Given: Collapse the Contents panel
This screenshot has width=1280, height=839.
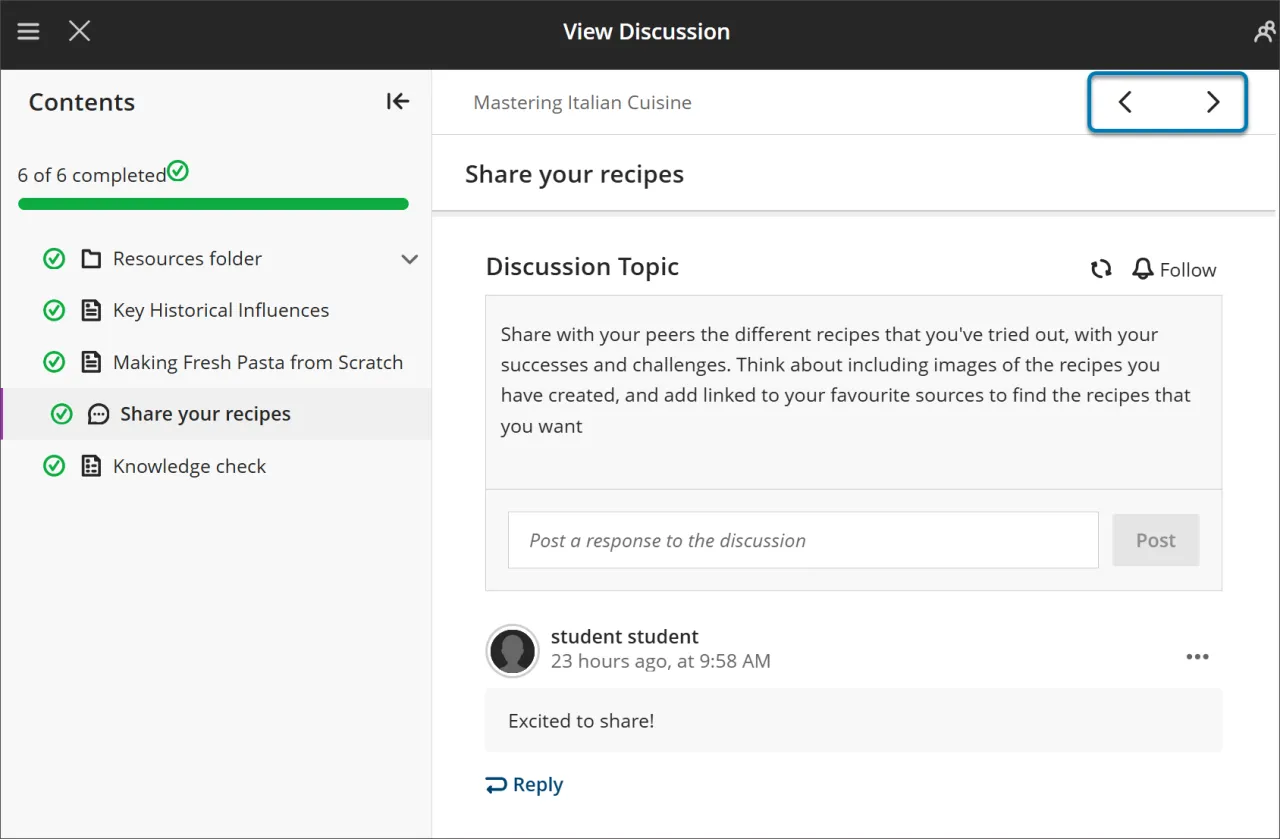Looking at the screenshot, I should 397,101.
